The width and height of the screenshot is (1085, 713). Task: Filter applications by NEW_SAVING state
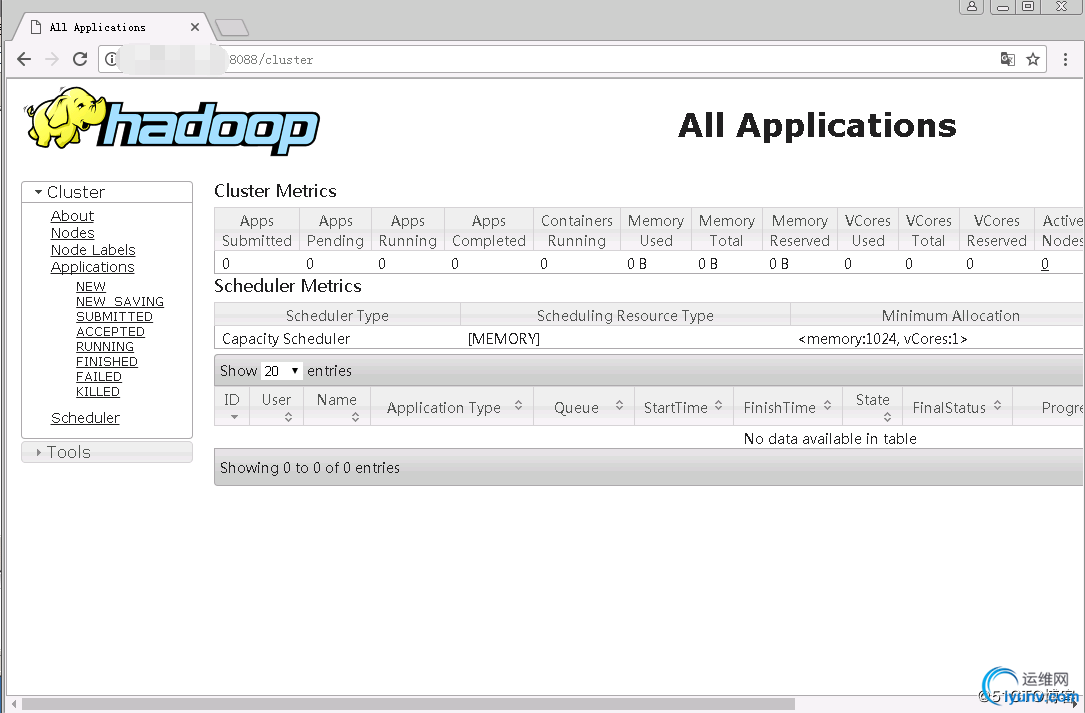click(x=120, y=302)
